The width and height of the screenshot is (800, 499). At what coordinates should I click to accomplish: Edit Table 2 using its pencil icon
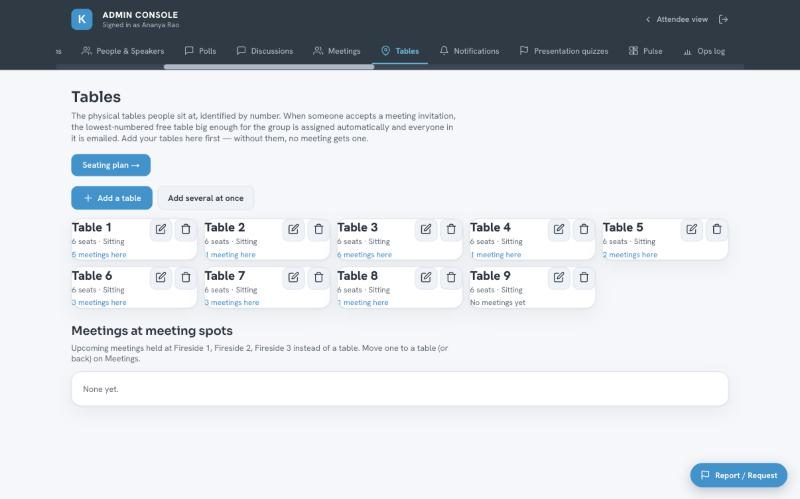coord(293,229)
